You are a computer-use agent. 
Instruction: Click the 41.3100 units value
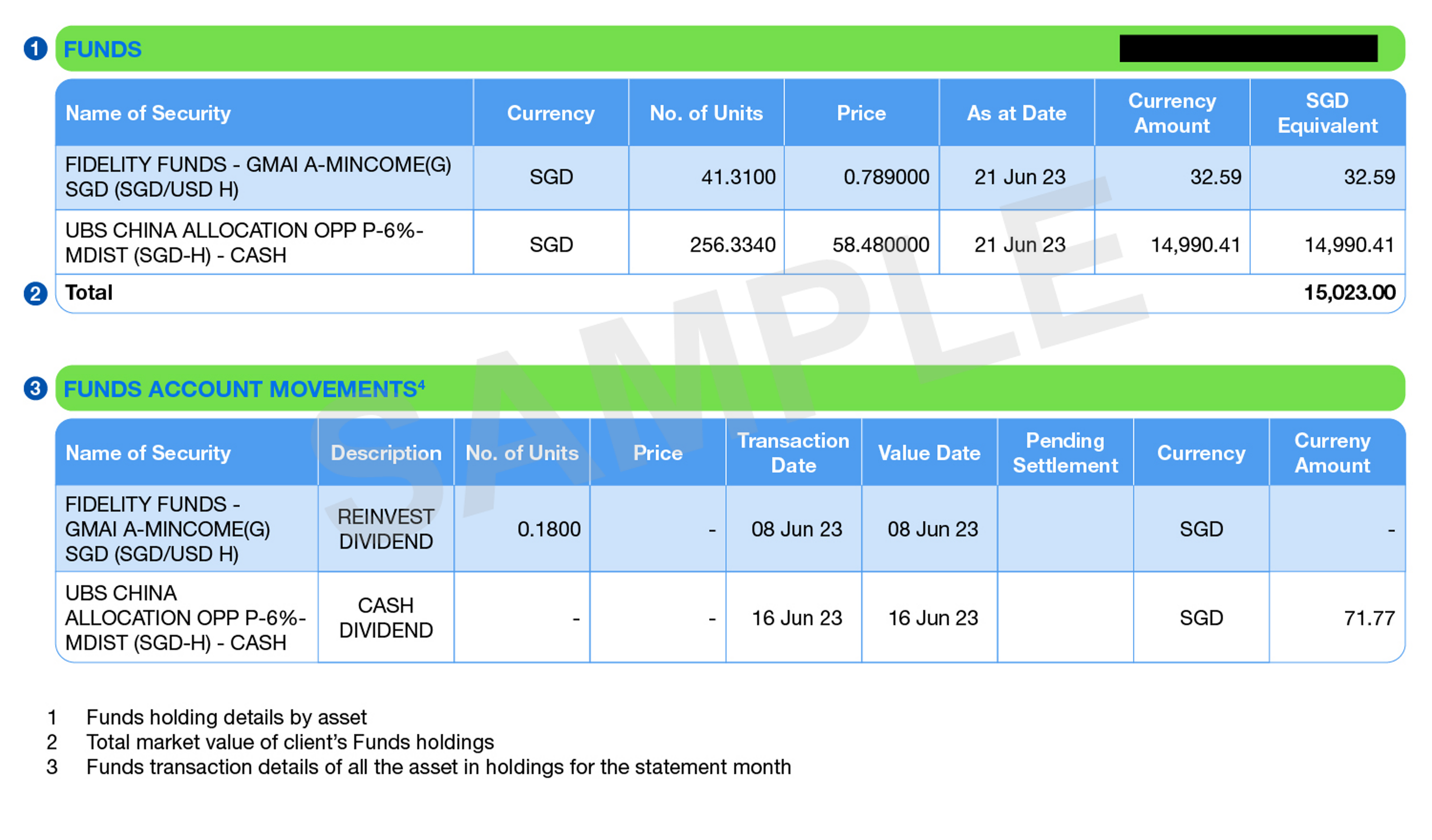(738, 177)
